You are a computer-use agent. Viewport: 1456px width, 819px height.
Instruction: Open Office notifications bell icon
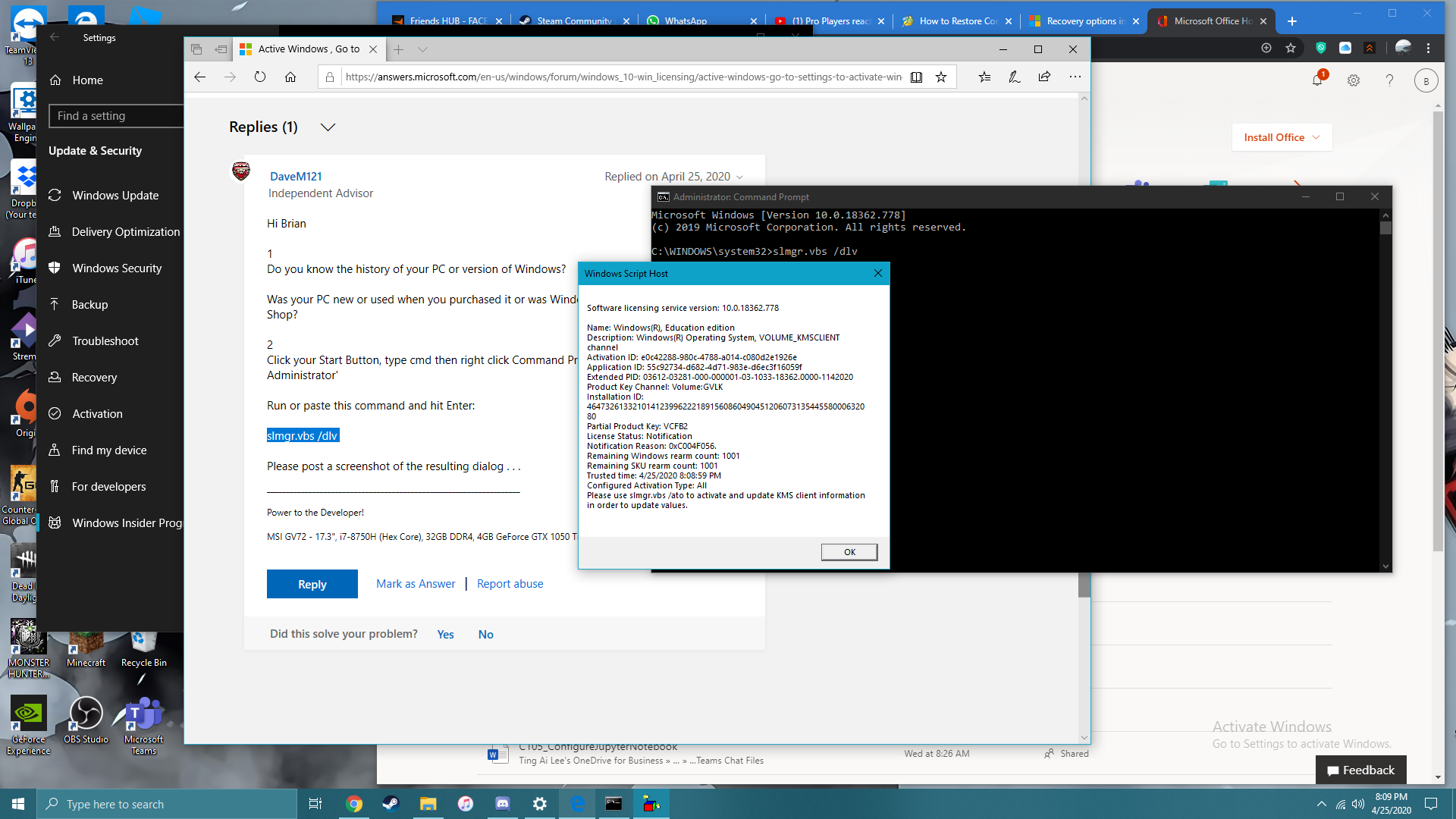(1317, 80)
